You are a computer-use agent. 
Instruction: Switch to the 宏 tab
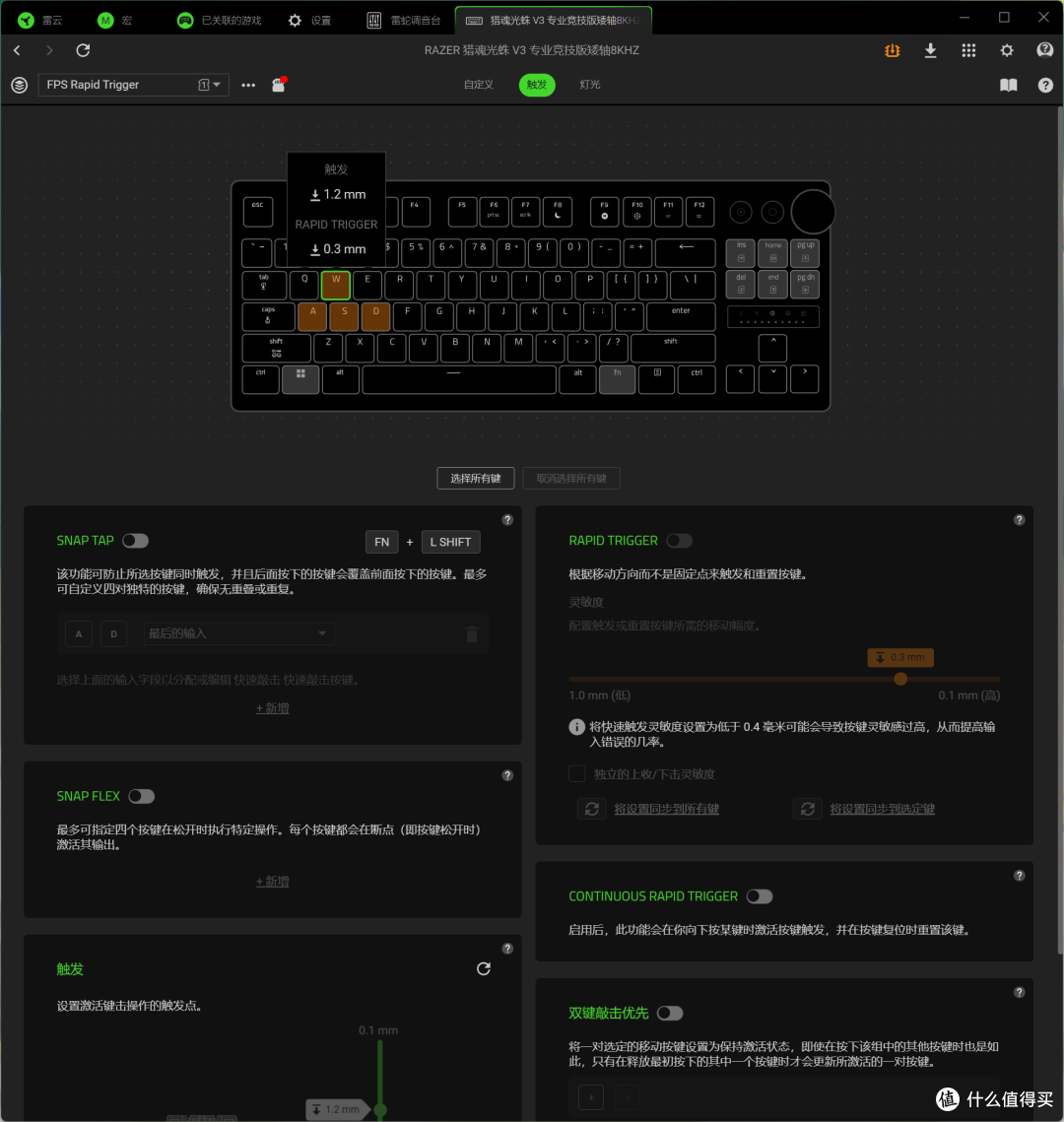point(115,20)
